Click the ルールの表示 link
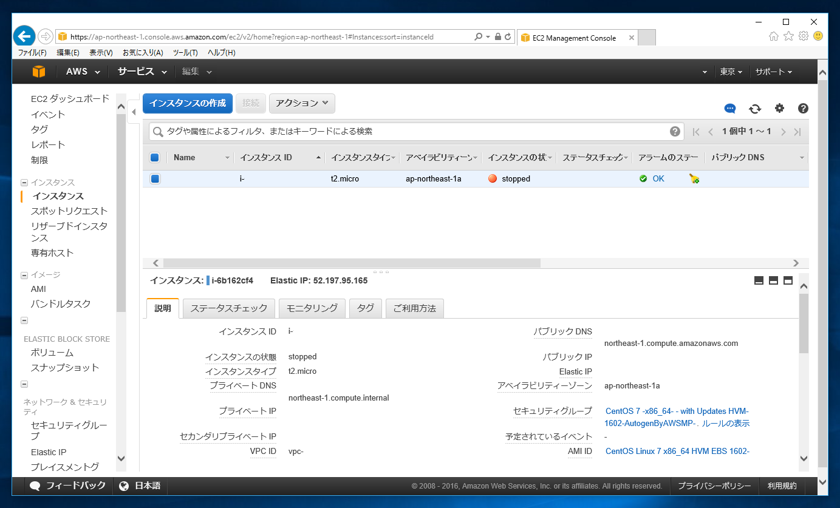Image resolution: width=840 pixels, height=508 pixels. coord(725,423)
